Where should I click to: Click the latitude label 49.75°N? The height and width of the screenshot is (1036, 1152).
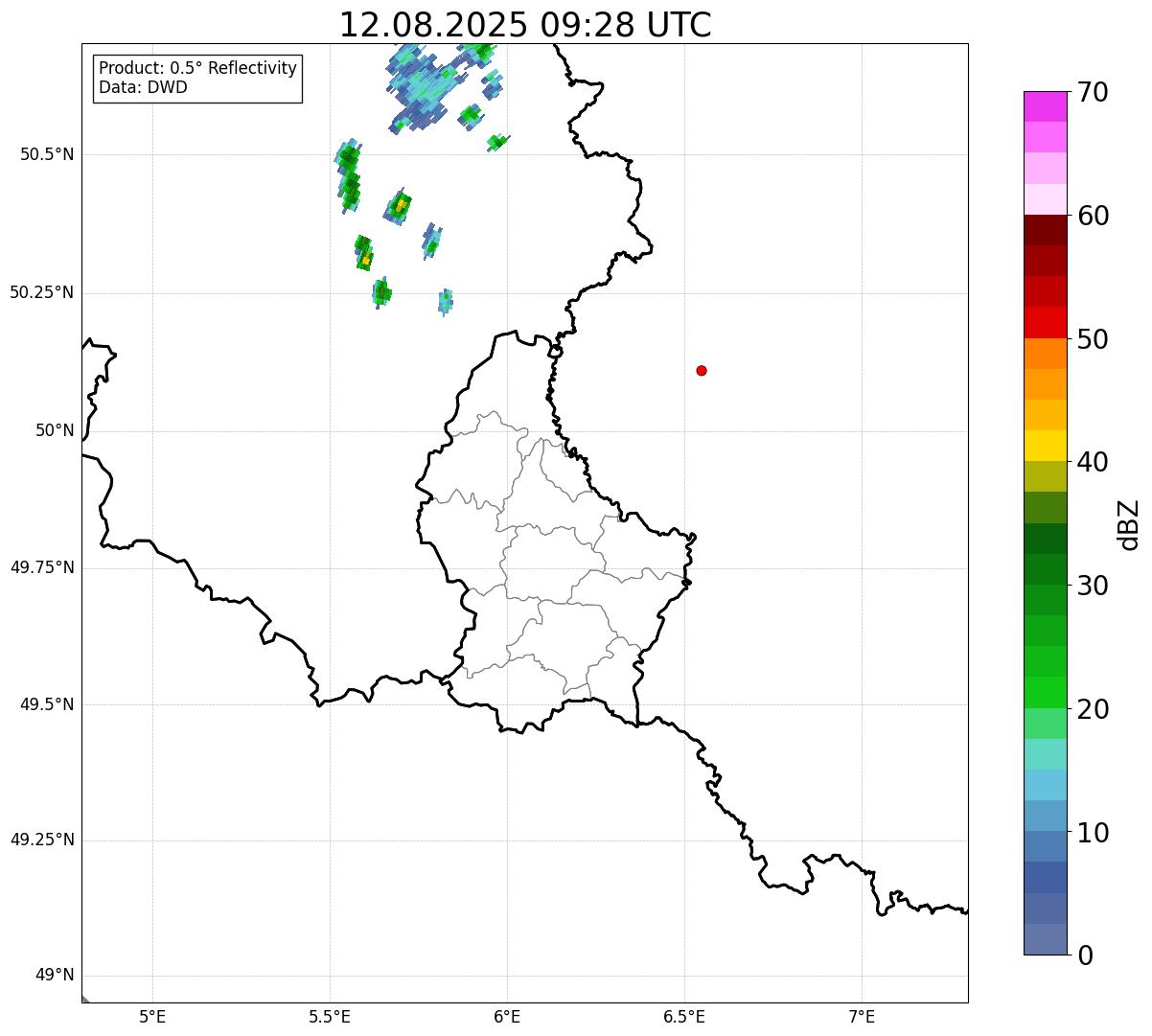click(42, 567)
